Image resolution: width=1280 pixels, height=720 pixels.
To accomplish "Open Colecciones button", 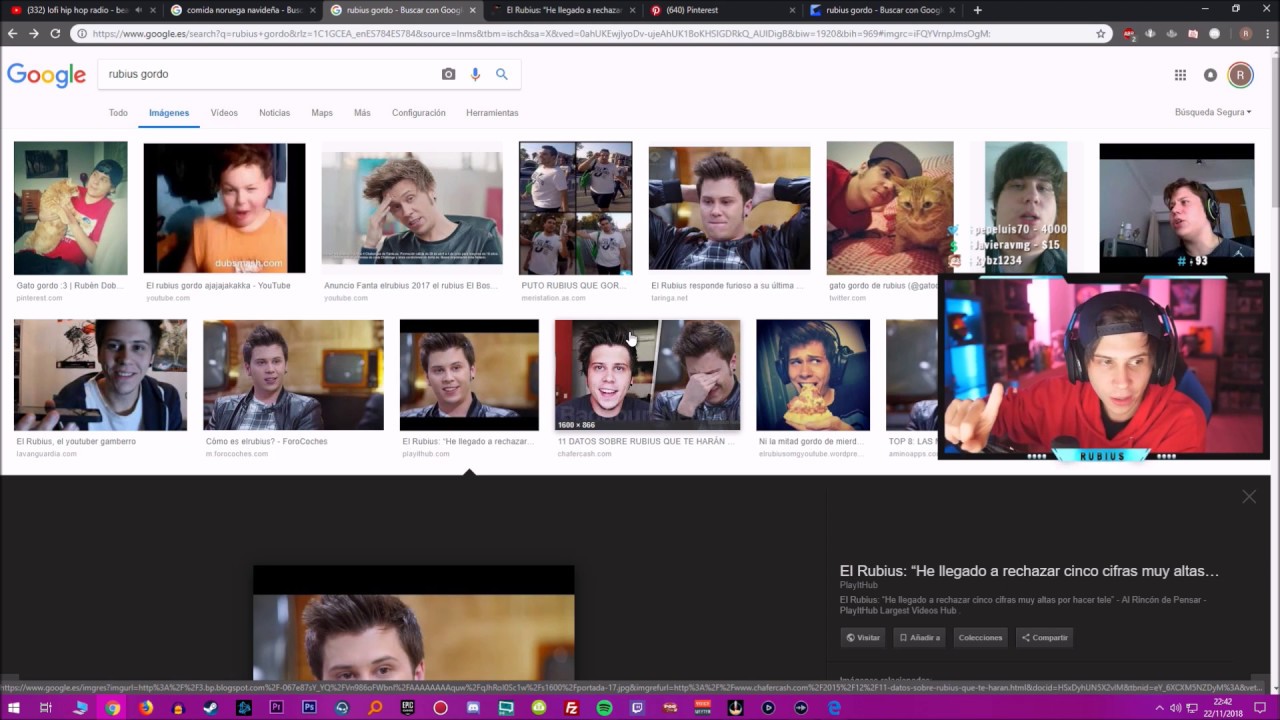I will pyautogui.click(x=980, y=637).
